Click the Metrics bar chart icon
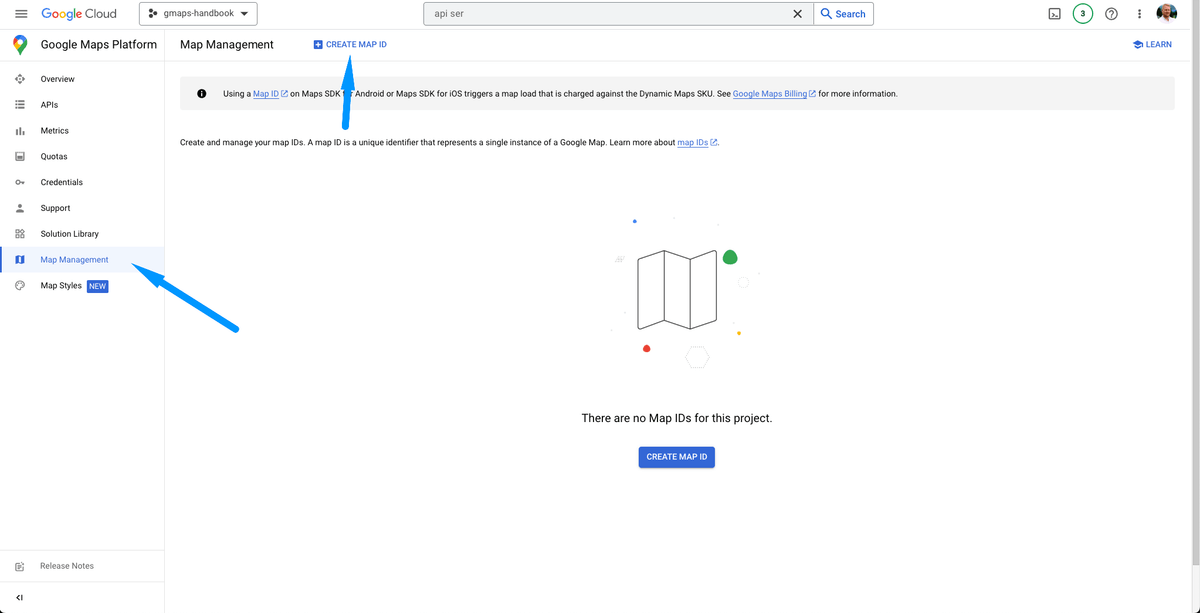This screenshot has width=1200, height=613. [x=20, y=131]
